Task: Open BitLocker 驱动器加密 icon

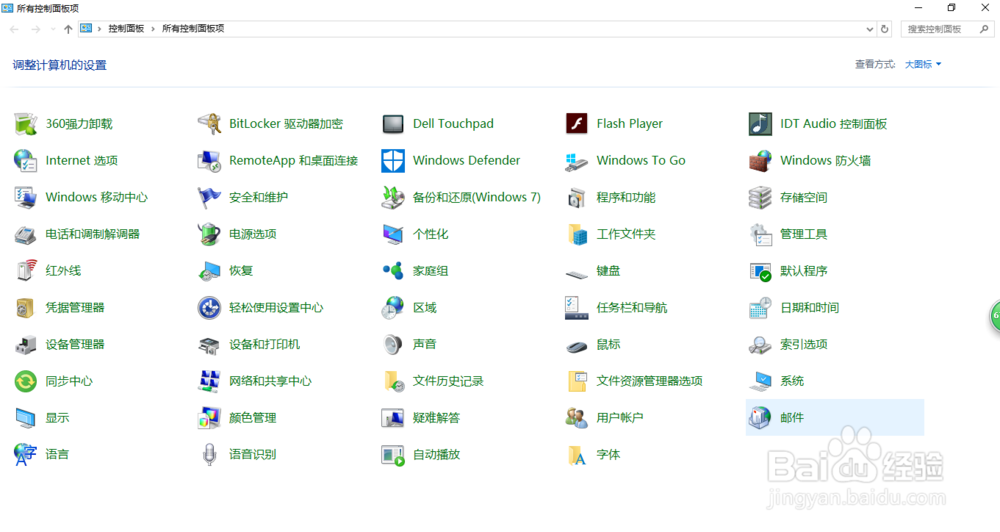Action: [209, 124]
